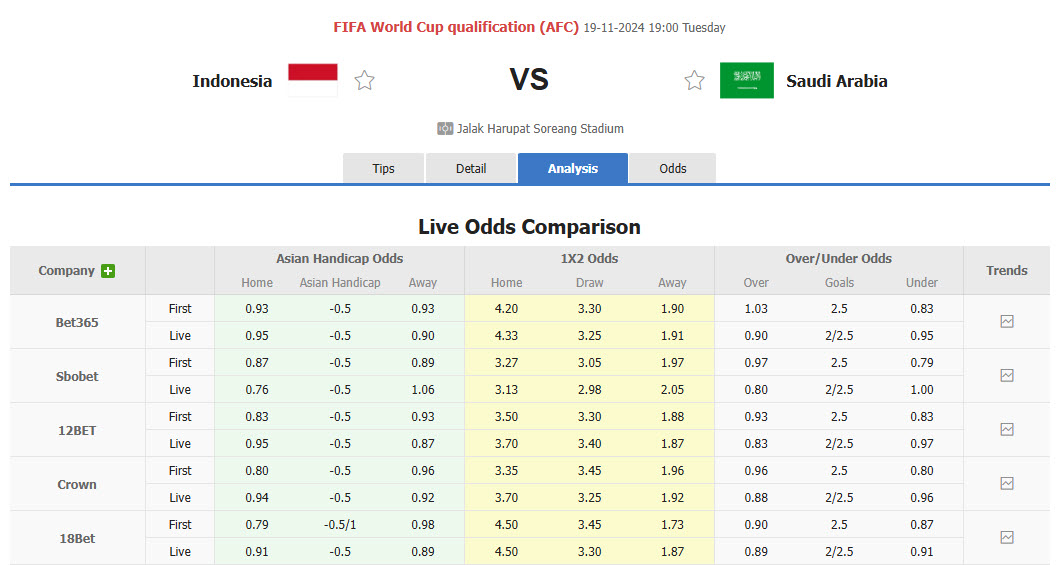This screenshot has width=1057, height=565.
Task: Click the green plus icon beside Company
Action: click(108, 271)
